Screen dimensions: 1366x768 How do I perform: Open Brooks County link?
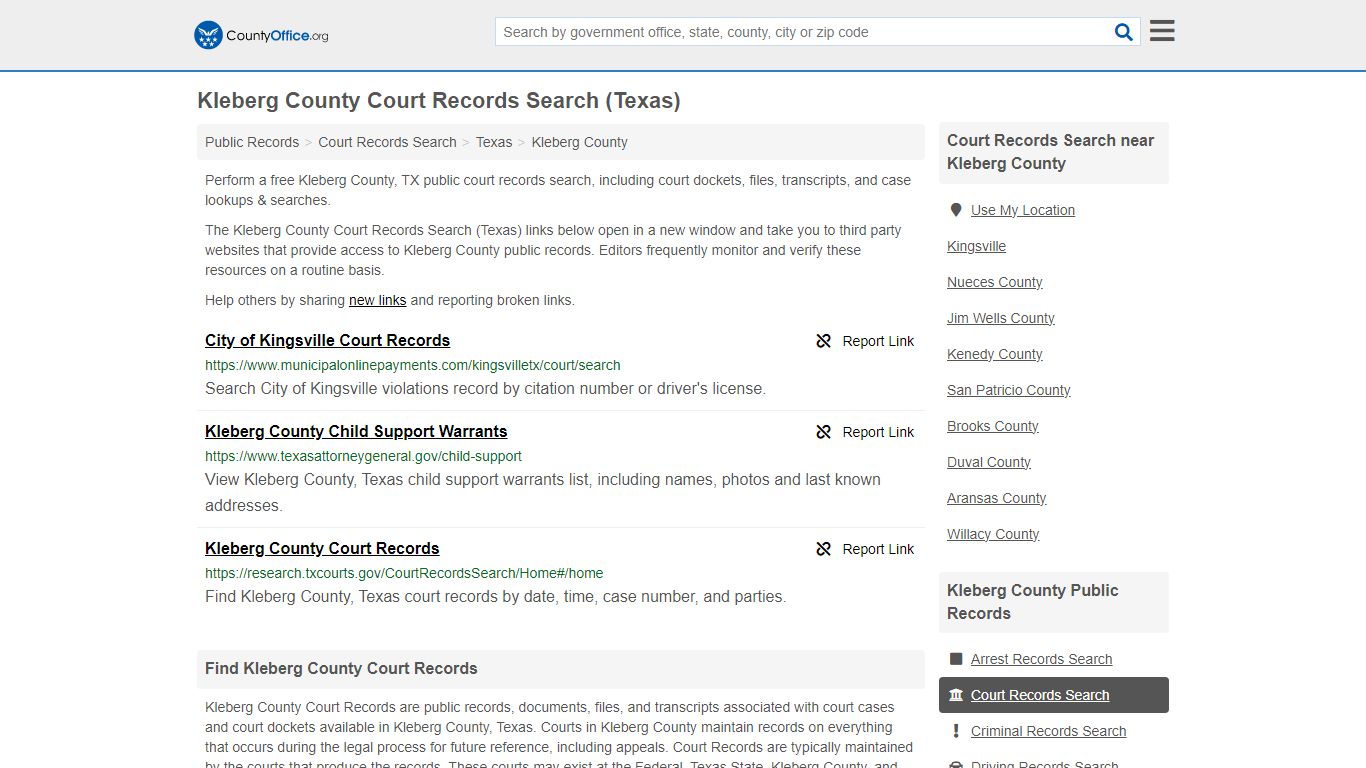point(992,426)
